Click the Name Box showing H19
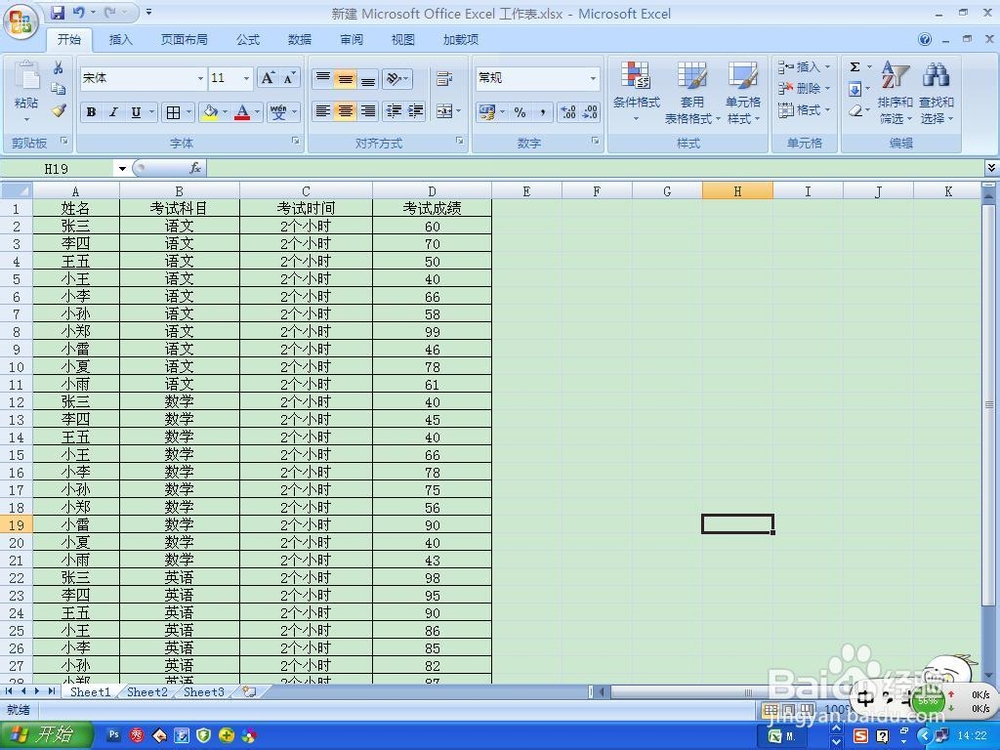 point(57,168)
